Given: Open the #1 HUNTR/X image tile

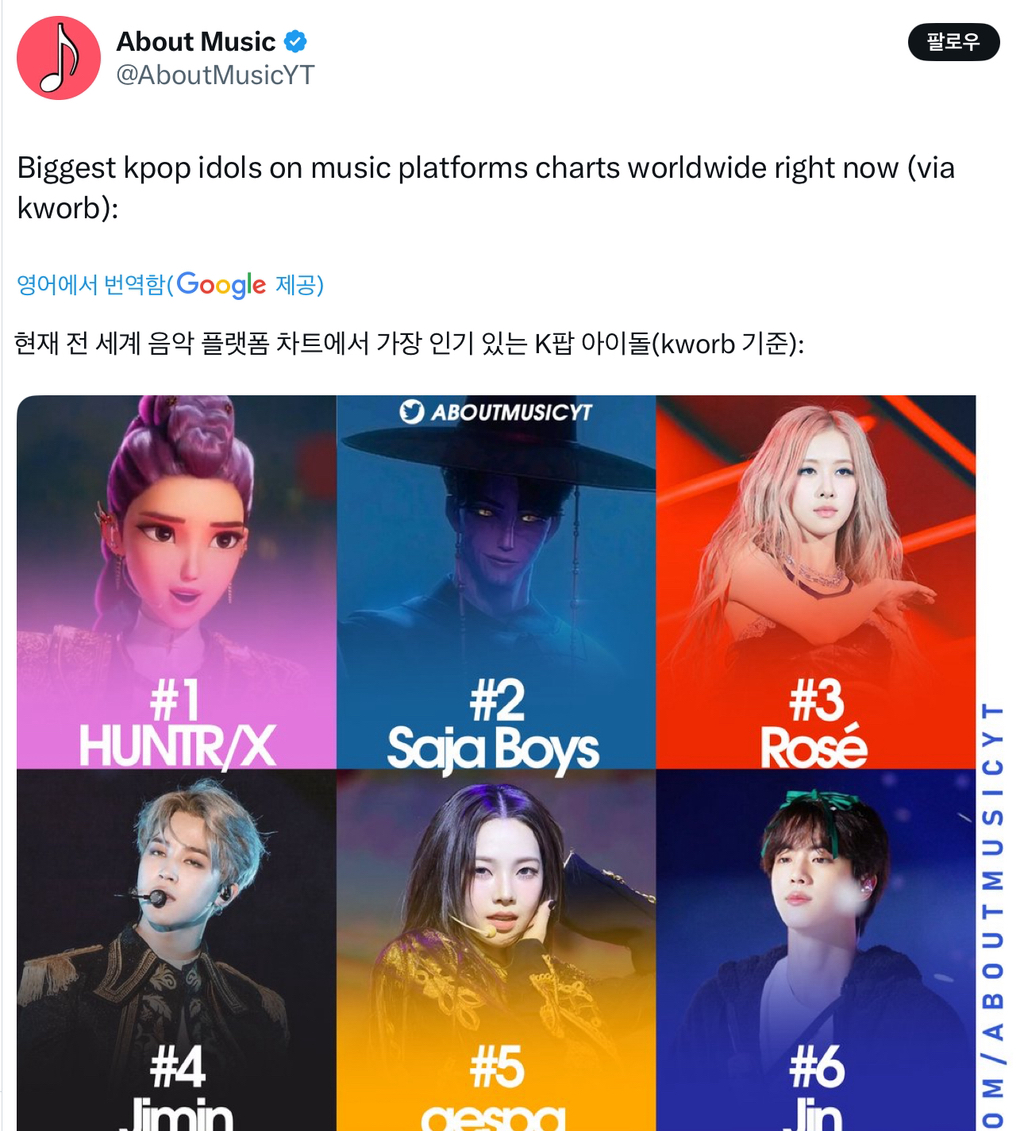Looking at the screenshot, I should click(x=177, y=582).
